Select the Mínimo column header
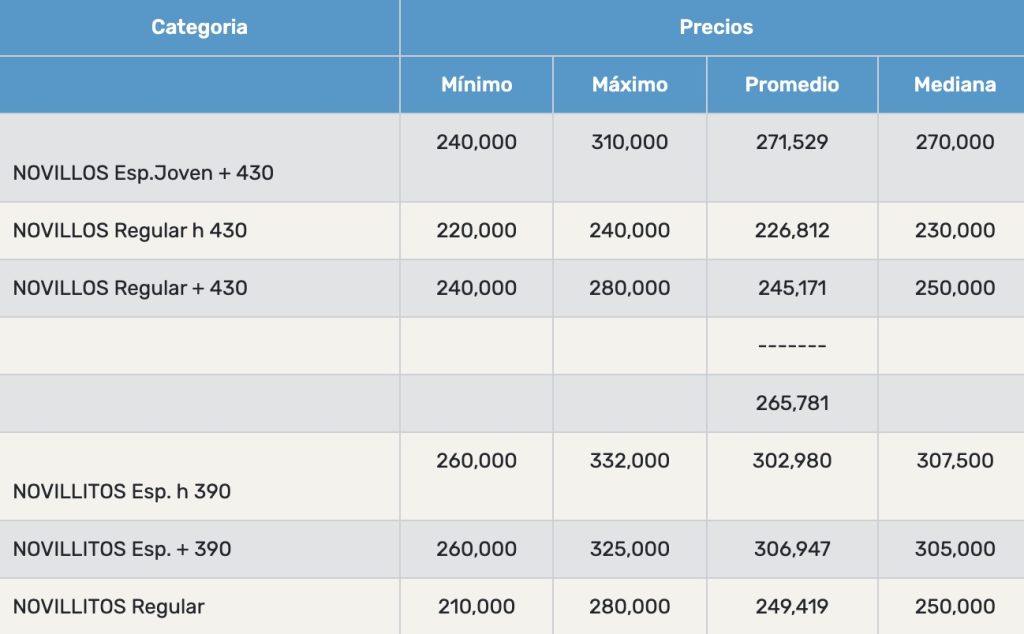Screen dimensions: 1024x634 point(476,85)
